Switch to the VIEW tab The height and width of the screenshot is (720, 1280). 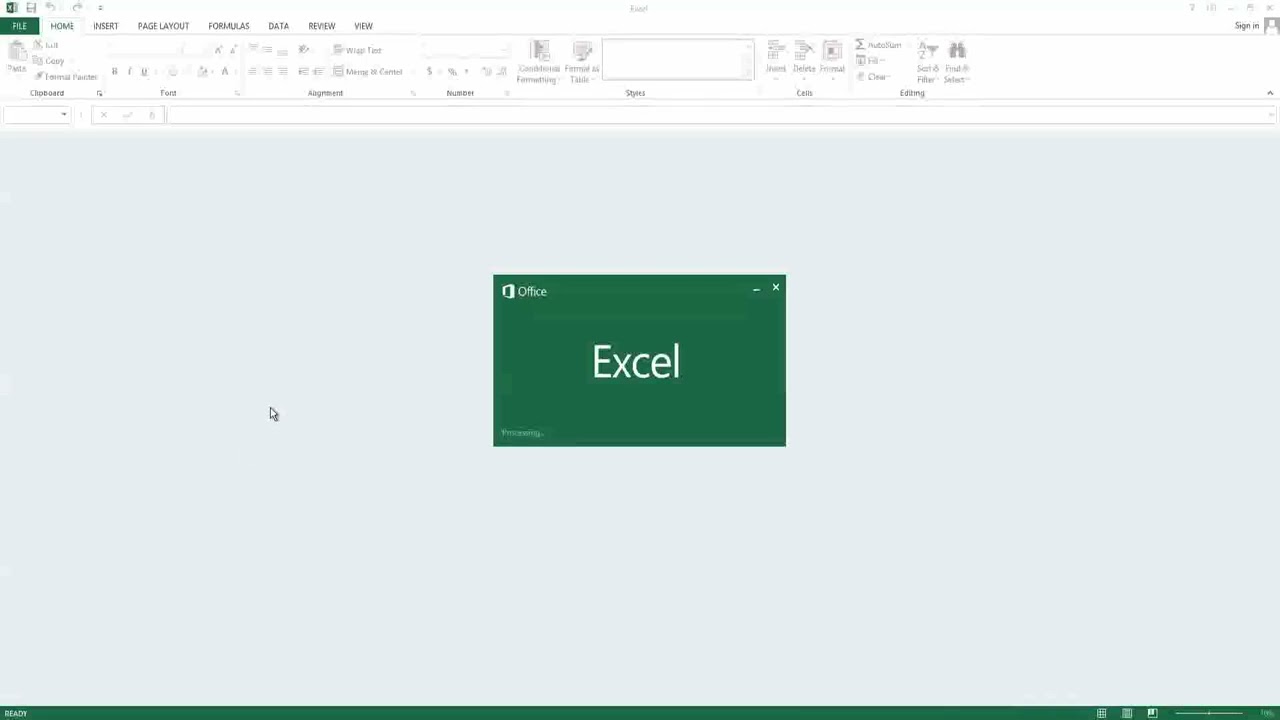(363, 26)
